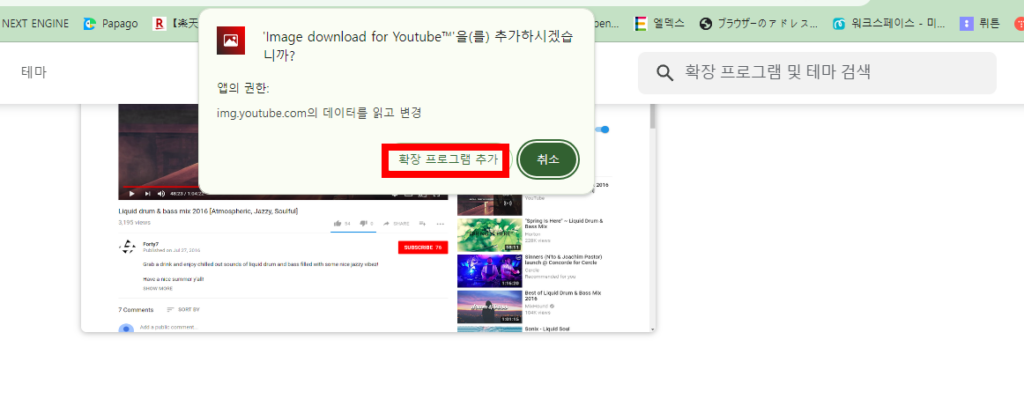The width and height of the screenshot is (1024, 414).
Task: Click the Image download for Youtube extension icon
Action: click(x=231, y=40)
